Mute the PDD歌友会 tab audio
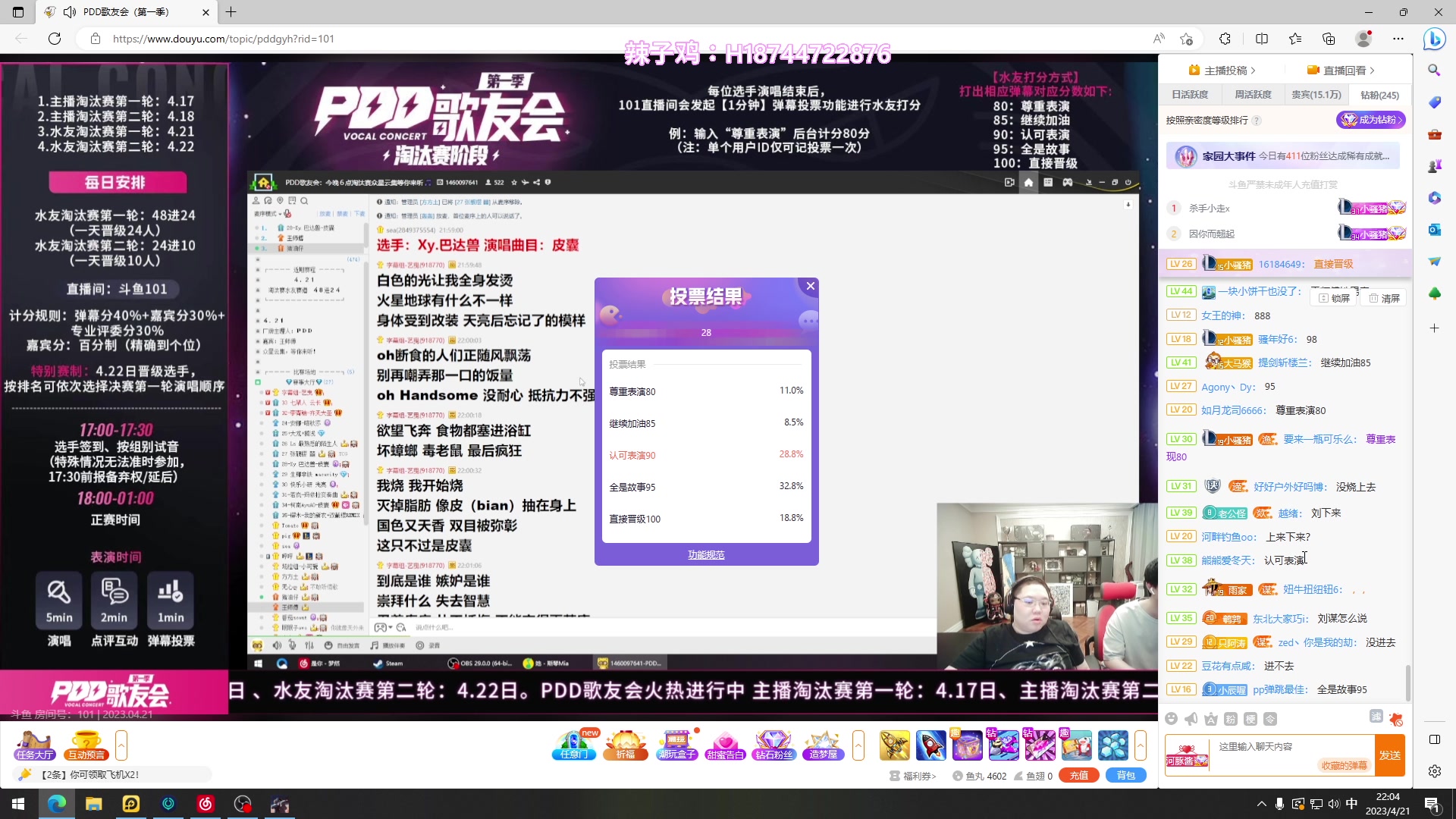Screen dimensions: 1456x819 (70, 12)
